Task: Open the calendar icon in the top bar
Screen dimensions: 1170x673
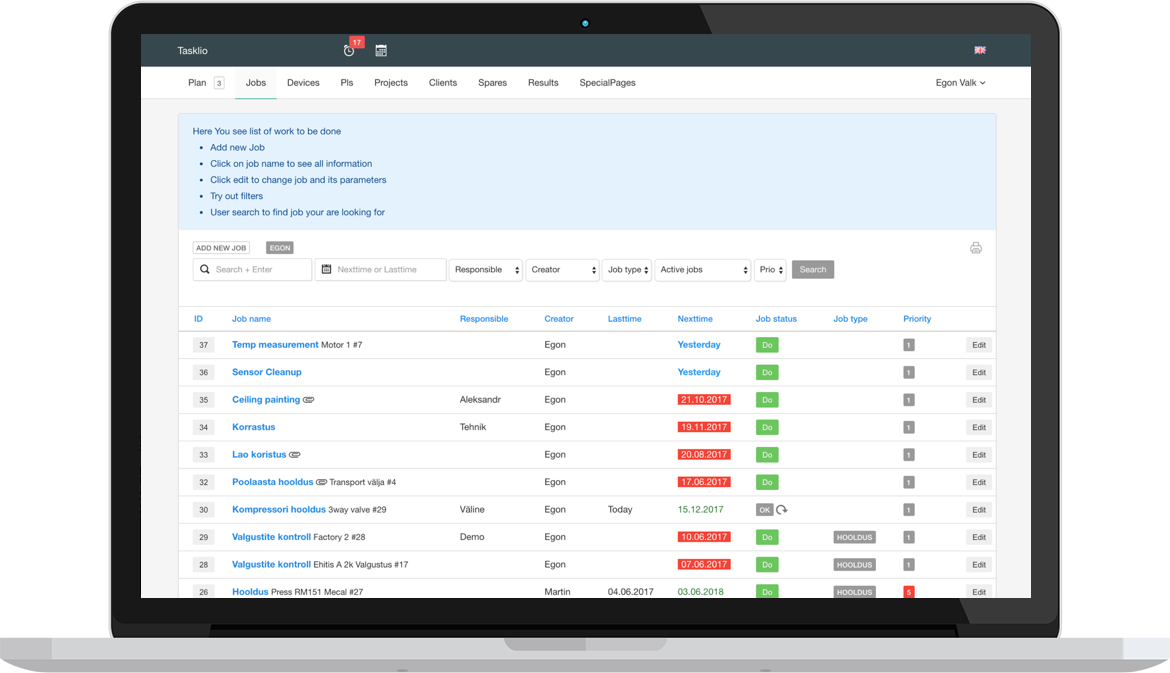Action: click(x=381, y=50)
